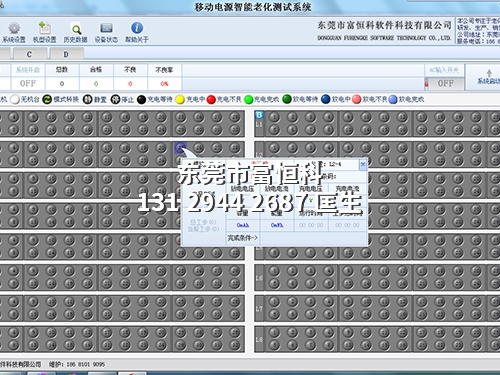Switch to the D tab

[x=66, y=54]
